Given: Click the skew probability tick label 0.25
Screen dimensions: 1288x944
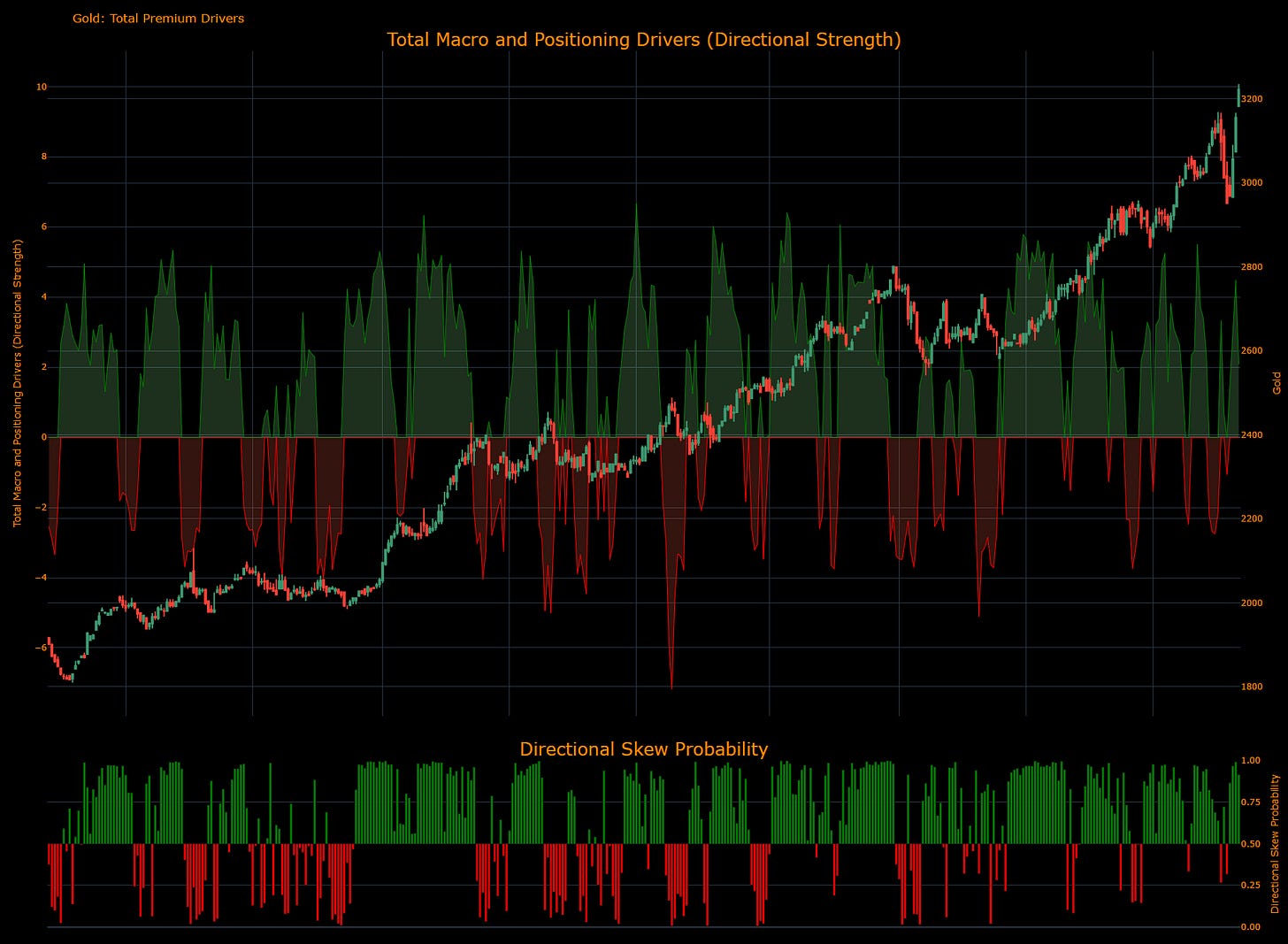Looking at the screenshot, I should [1251, 886].
